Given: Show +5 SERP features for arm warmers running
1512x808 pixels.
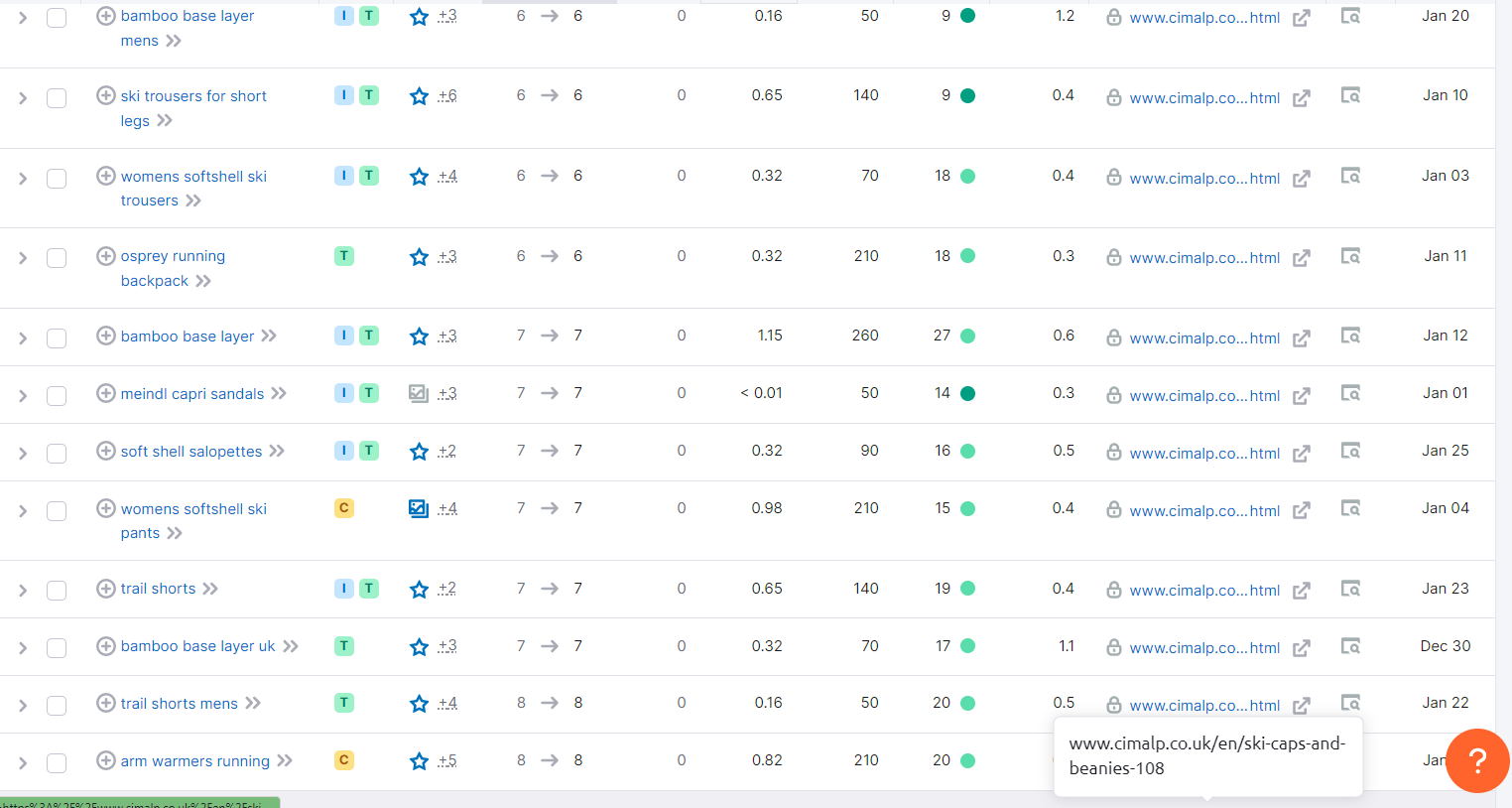Looking at the screenshot, I should (447, 760).
